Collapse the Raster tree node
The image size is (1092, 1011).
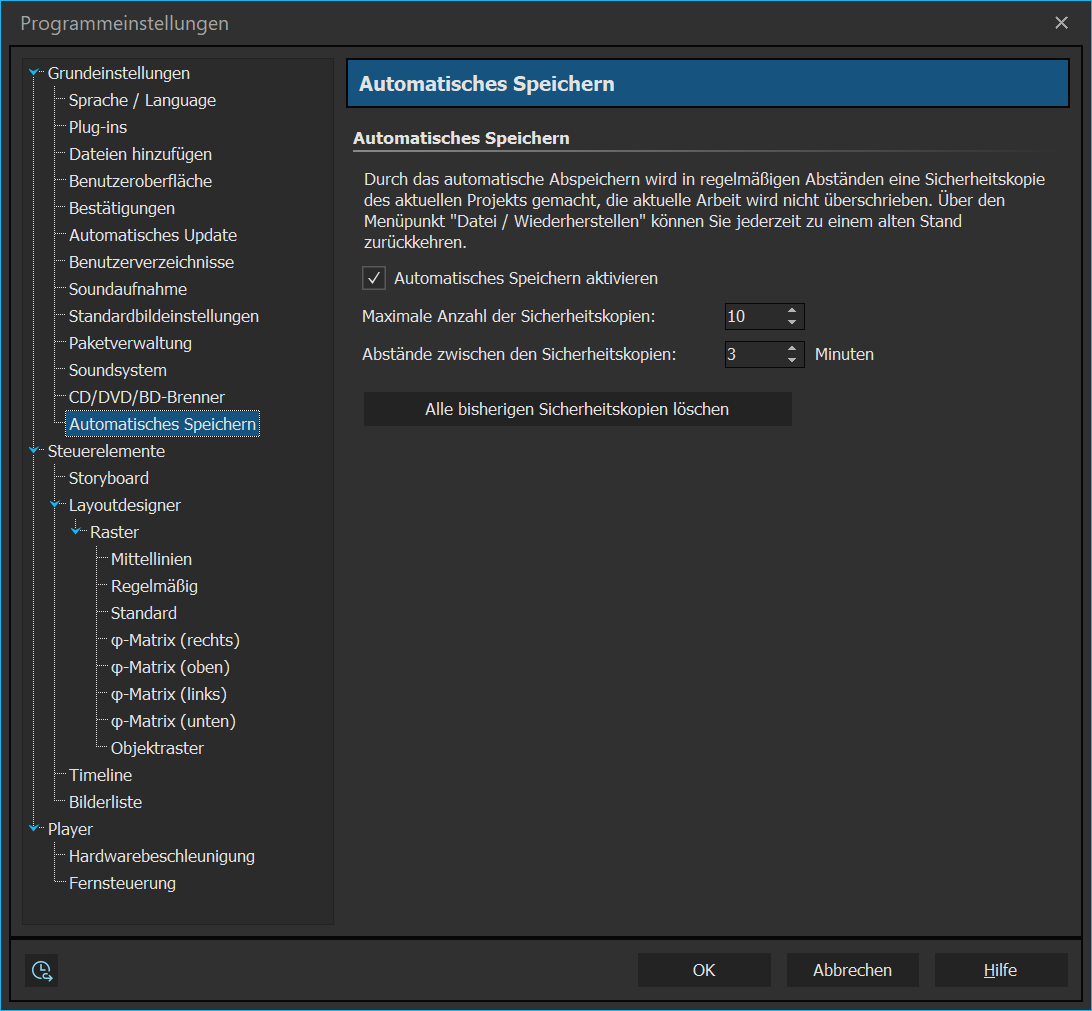(77, 531)
